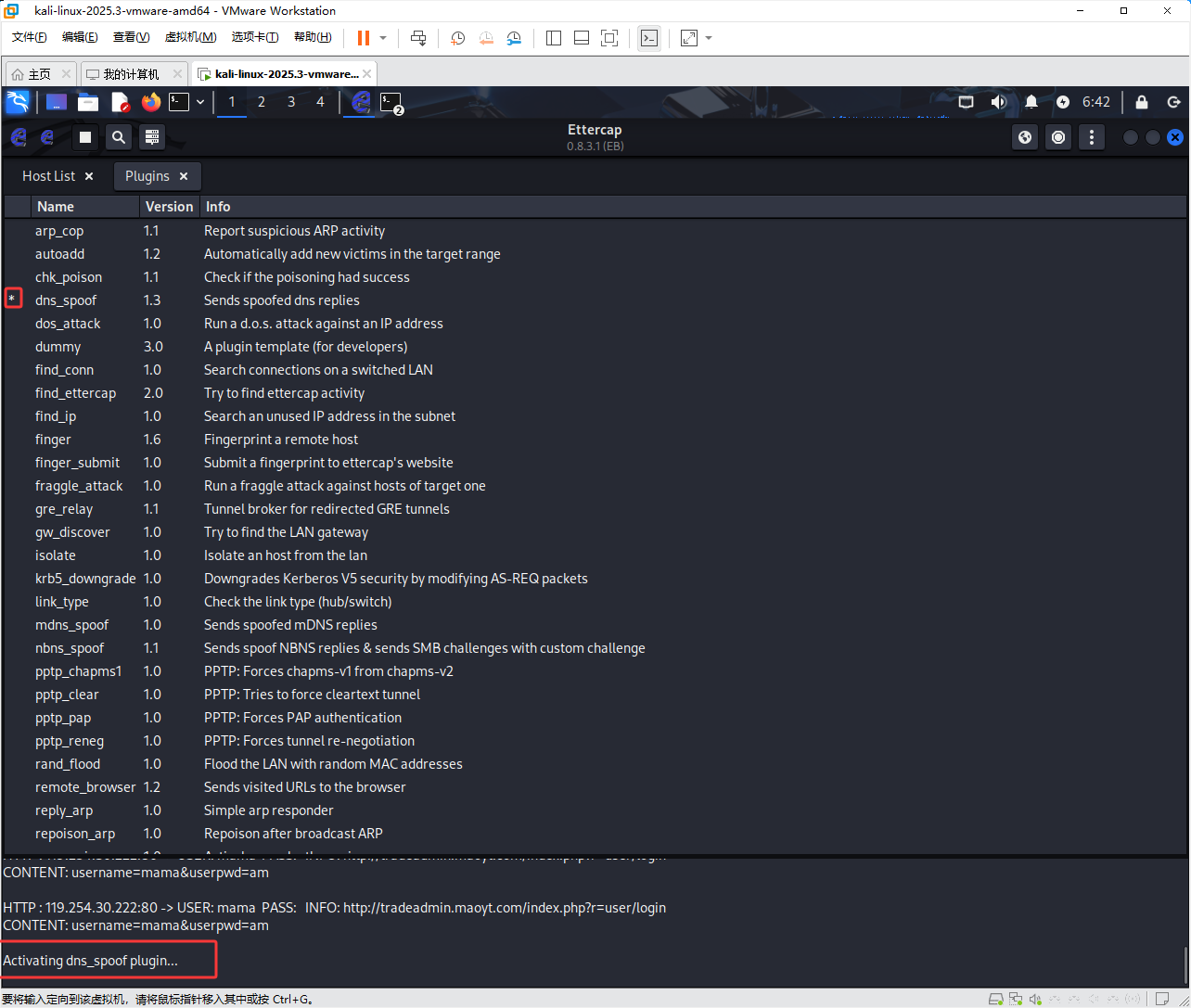Switch to workspace 2
The image size is (1191, 1008).
(x=262, y=102)
